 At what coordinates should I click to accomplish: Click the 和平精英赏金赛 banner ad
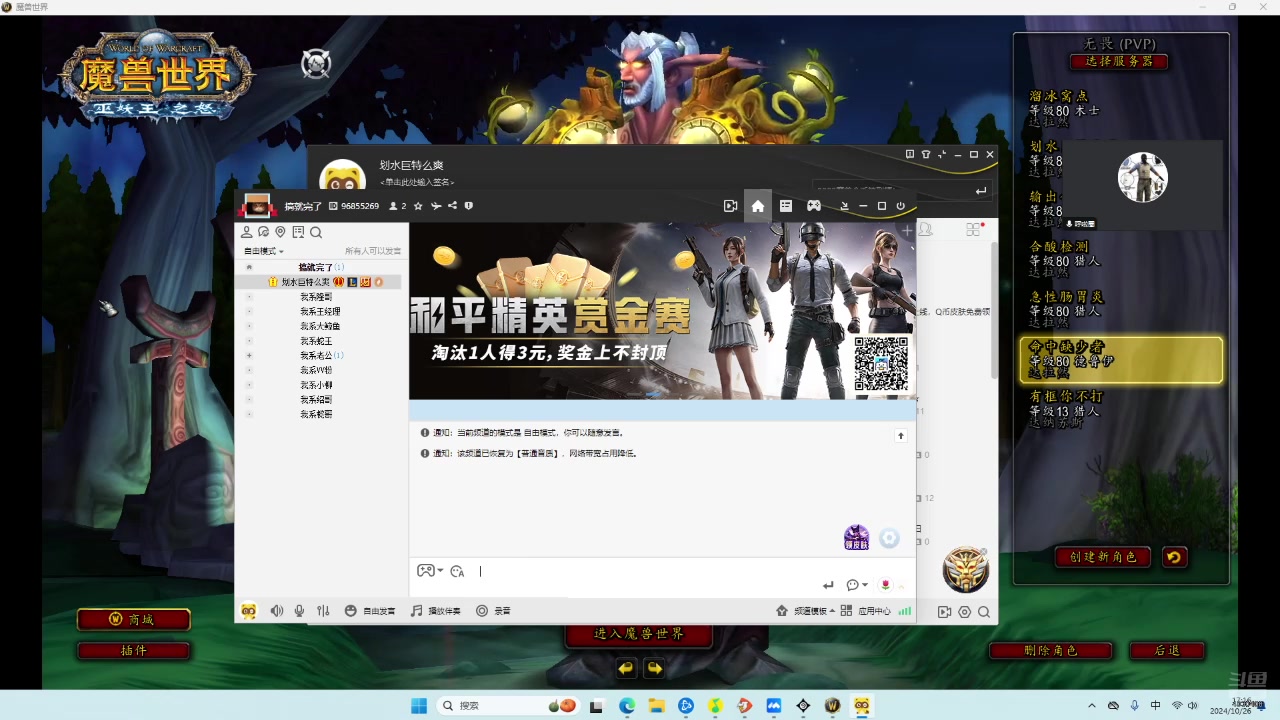click(662, 310)
